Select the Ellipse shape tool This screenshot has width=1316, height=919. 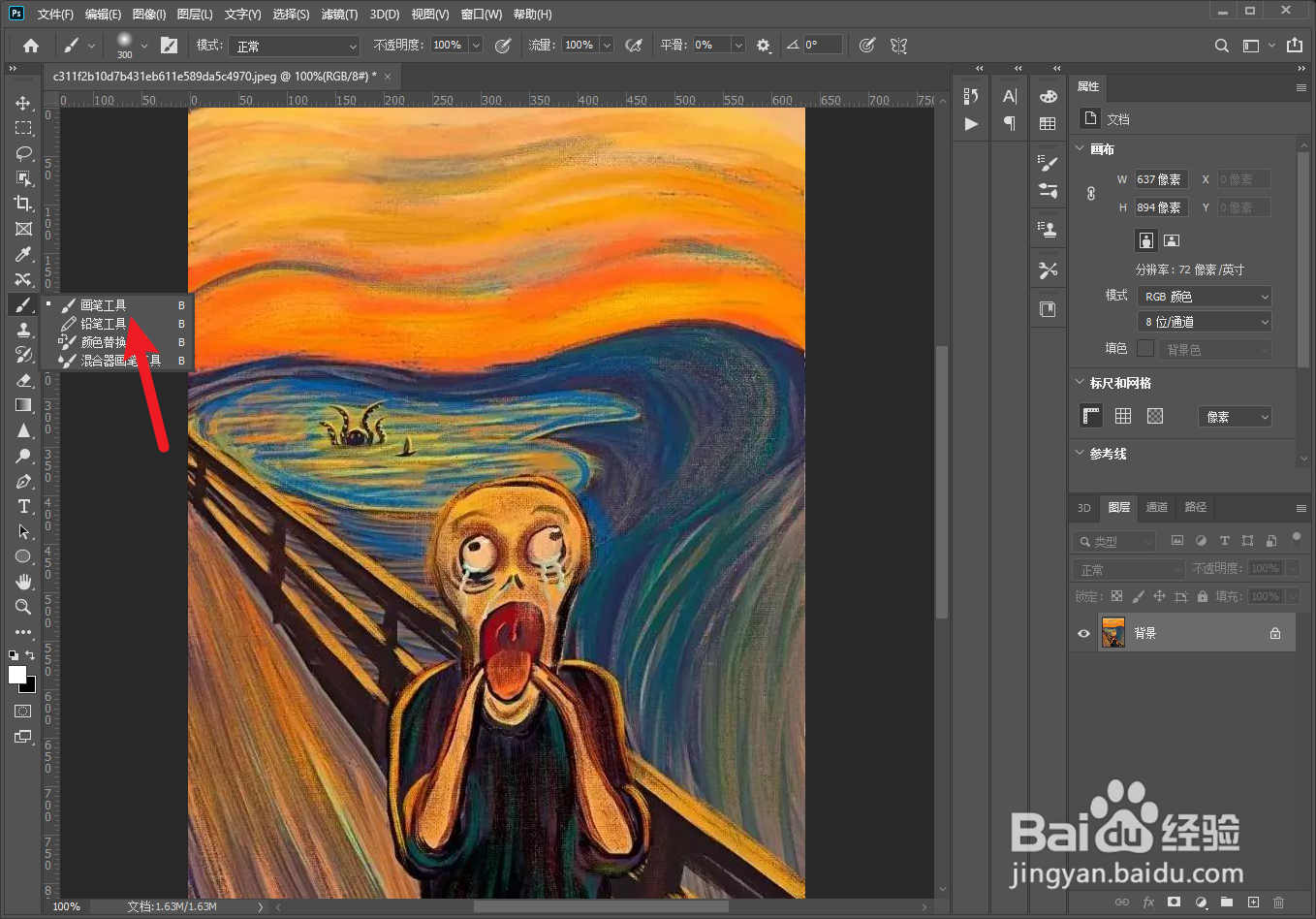tap(23, 556)
